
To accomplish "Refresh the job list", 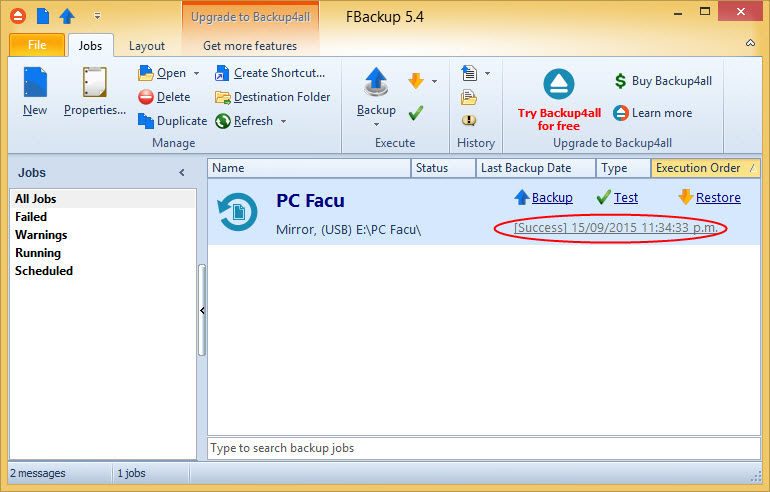I will coord(244,121).
